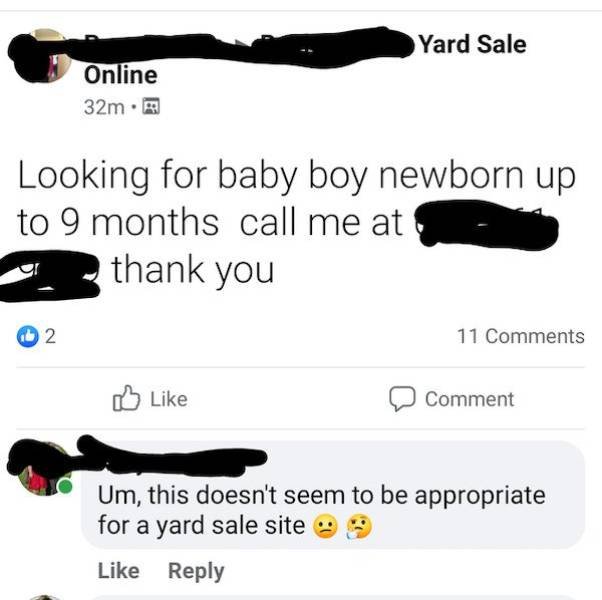Click the Comment text under the post
The width and height of the screenshot is (602, 600).
point(469,399)
